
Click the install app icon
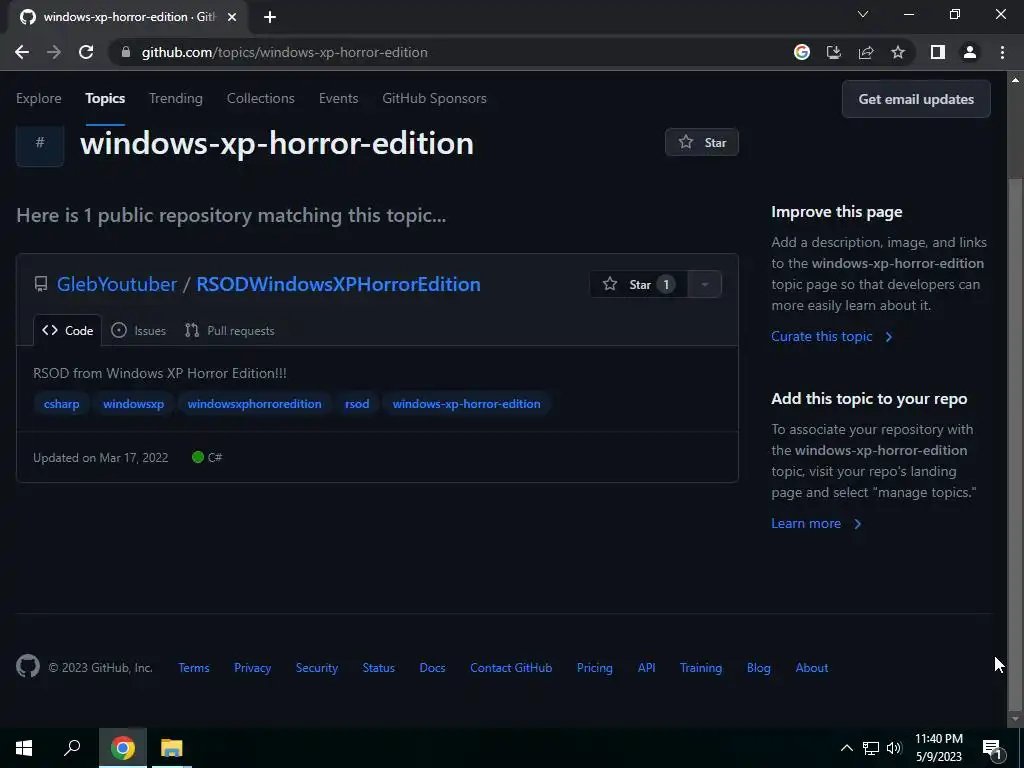[834, 52]
